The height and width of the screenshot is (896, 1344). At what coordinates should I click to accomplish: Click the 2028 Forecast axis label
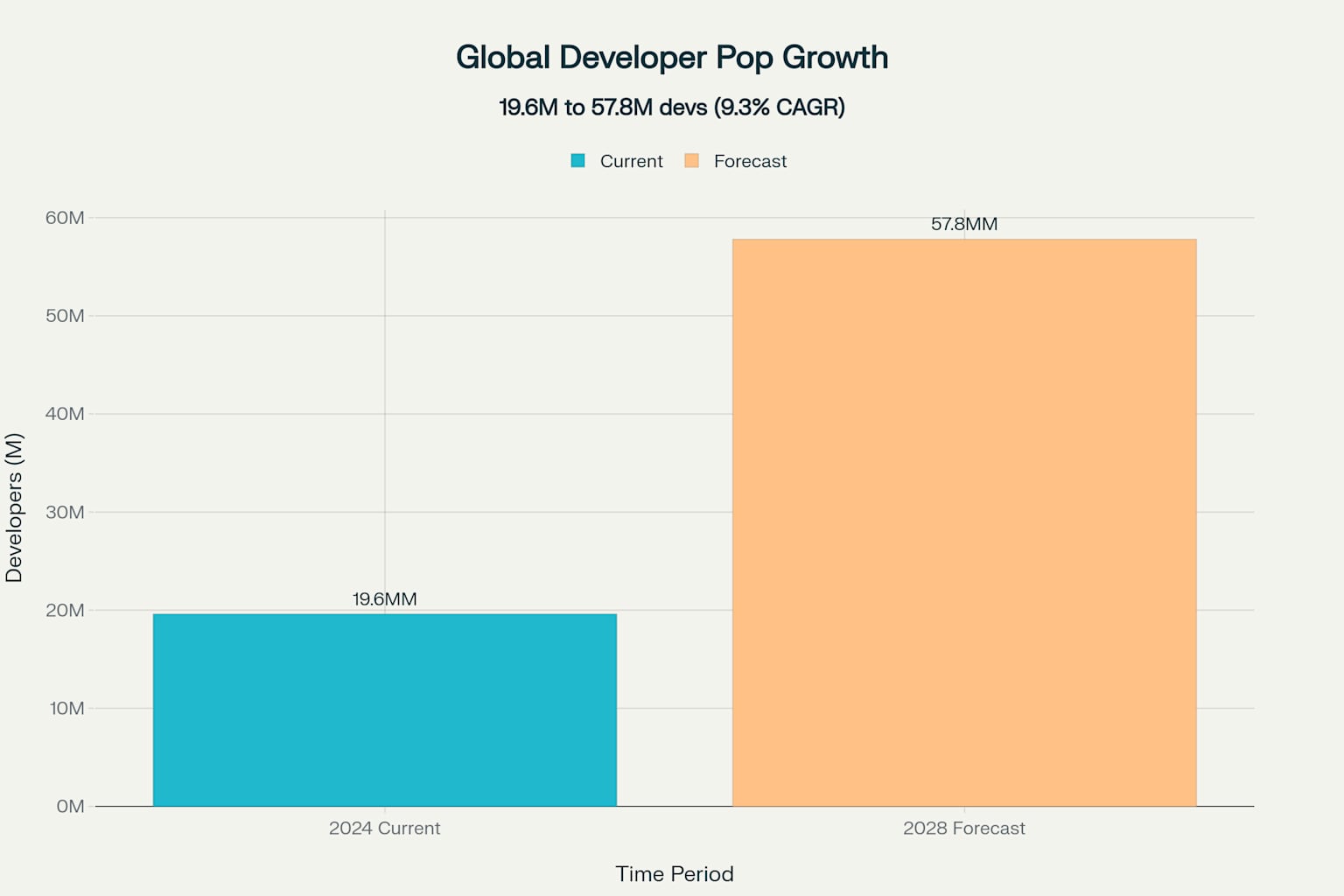(x=965, y=828)
